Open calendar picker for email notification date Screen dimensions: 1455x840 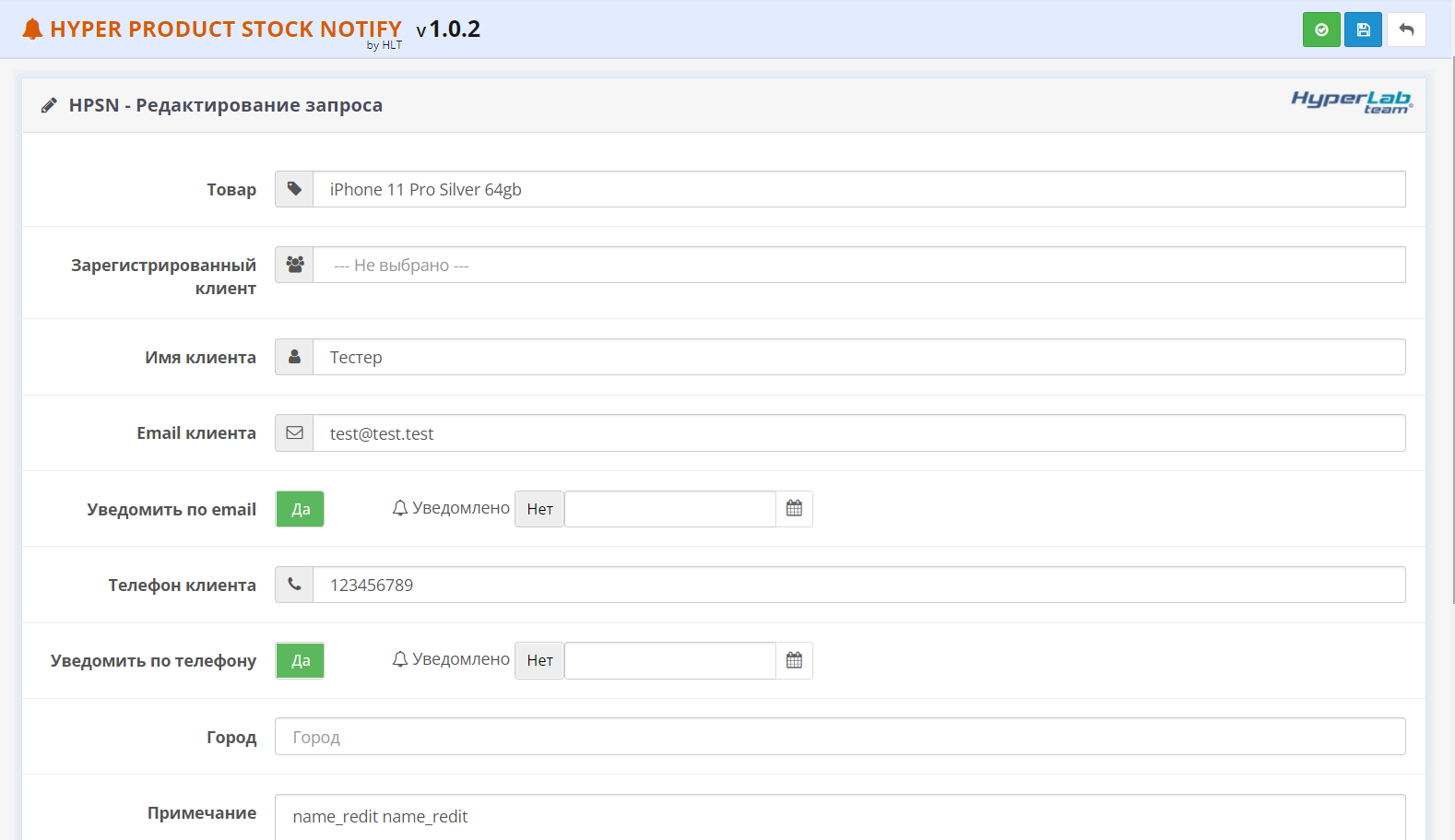click(x=794, y=509)
